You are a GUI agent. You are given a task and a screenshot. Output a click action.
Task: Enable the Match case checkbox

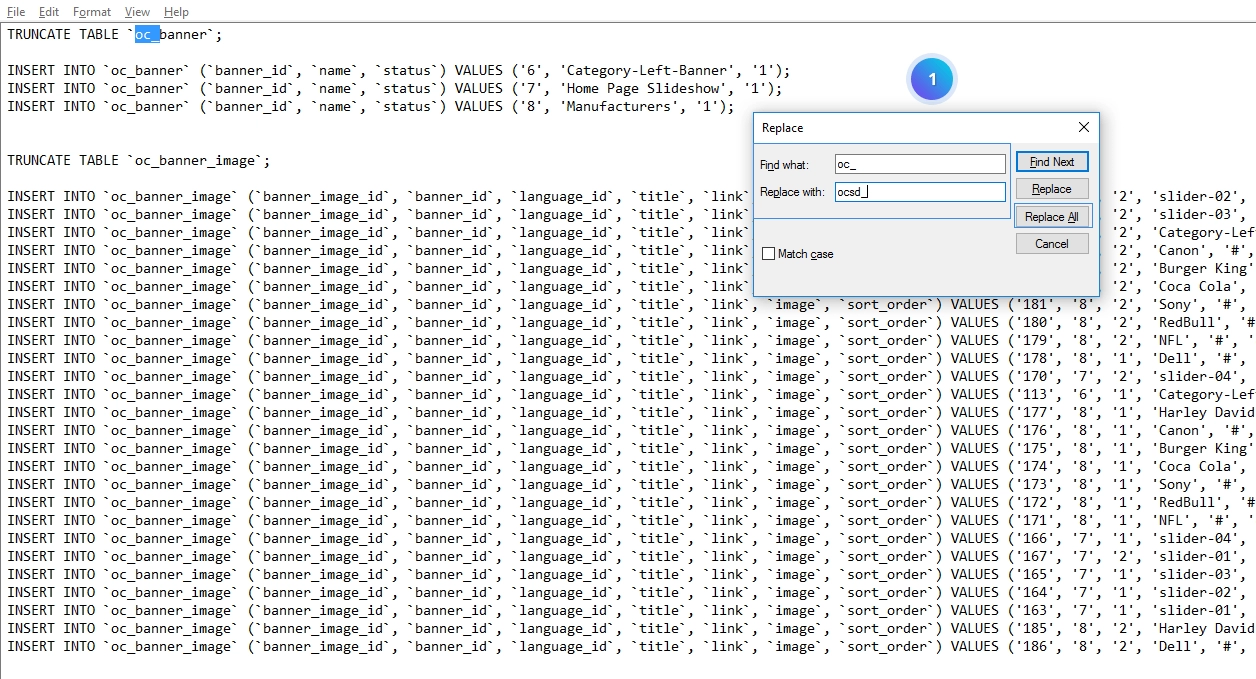tap(768, 254)
